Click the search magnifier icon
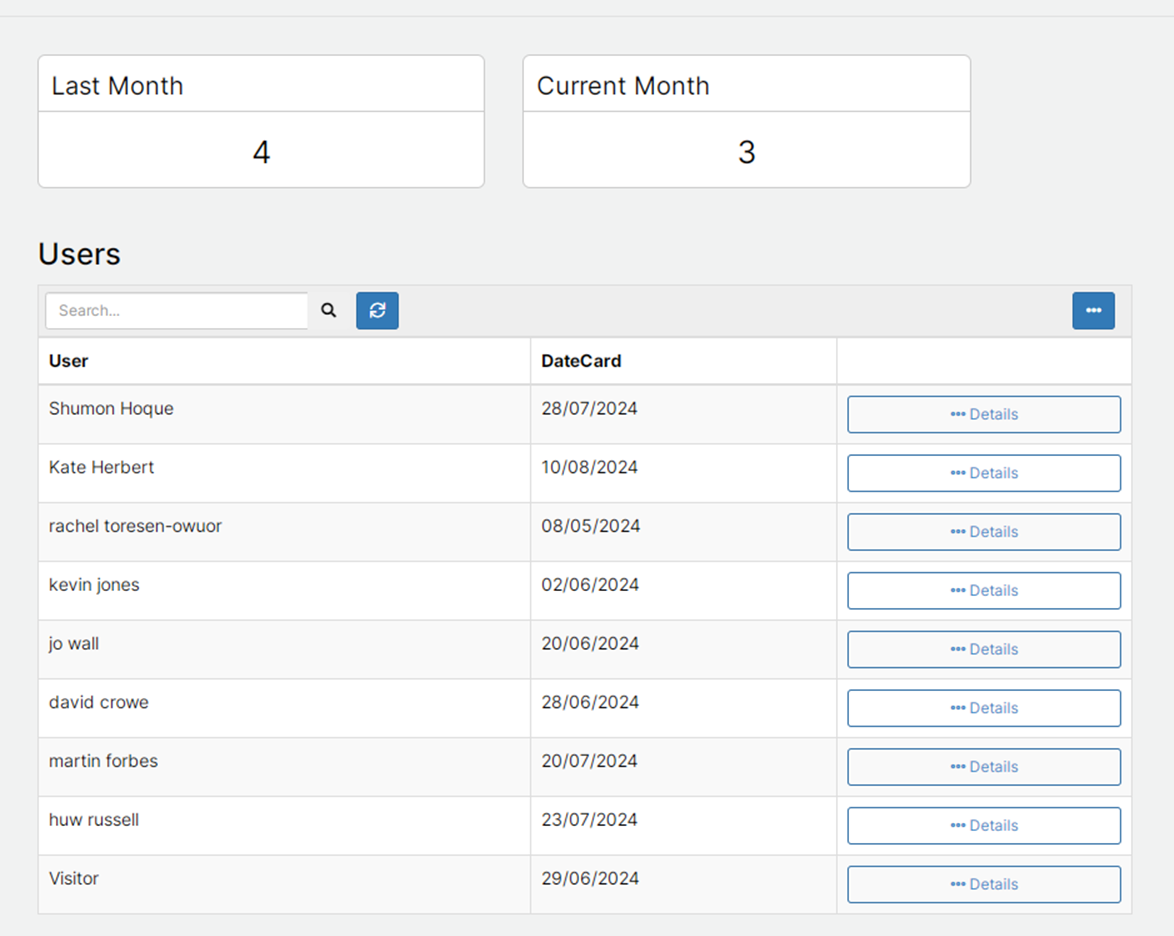The width and height of the screenshot is (1174, 936). [329, 310]
